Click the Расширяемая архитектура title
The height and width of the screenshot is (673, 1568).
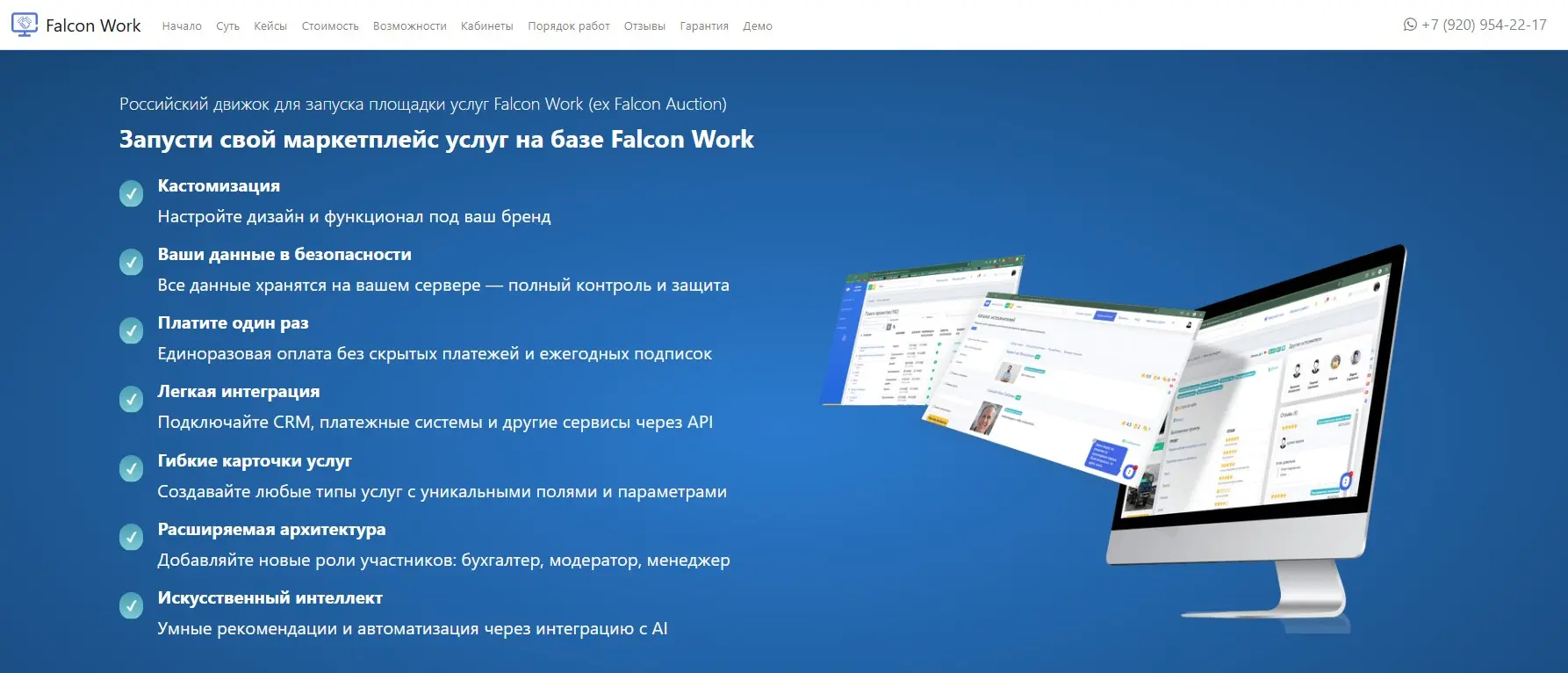click(271, 529)
